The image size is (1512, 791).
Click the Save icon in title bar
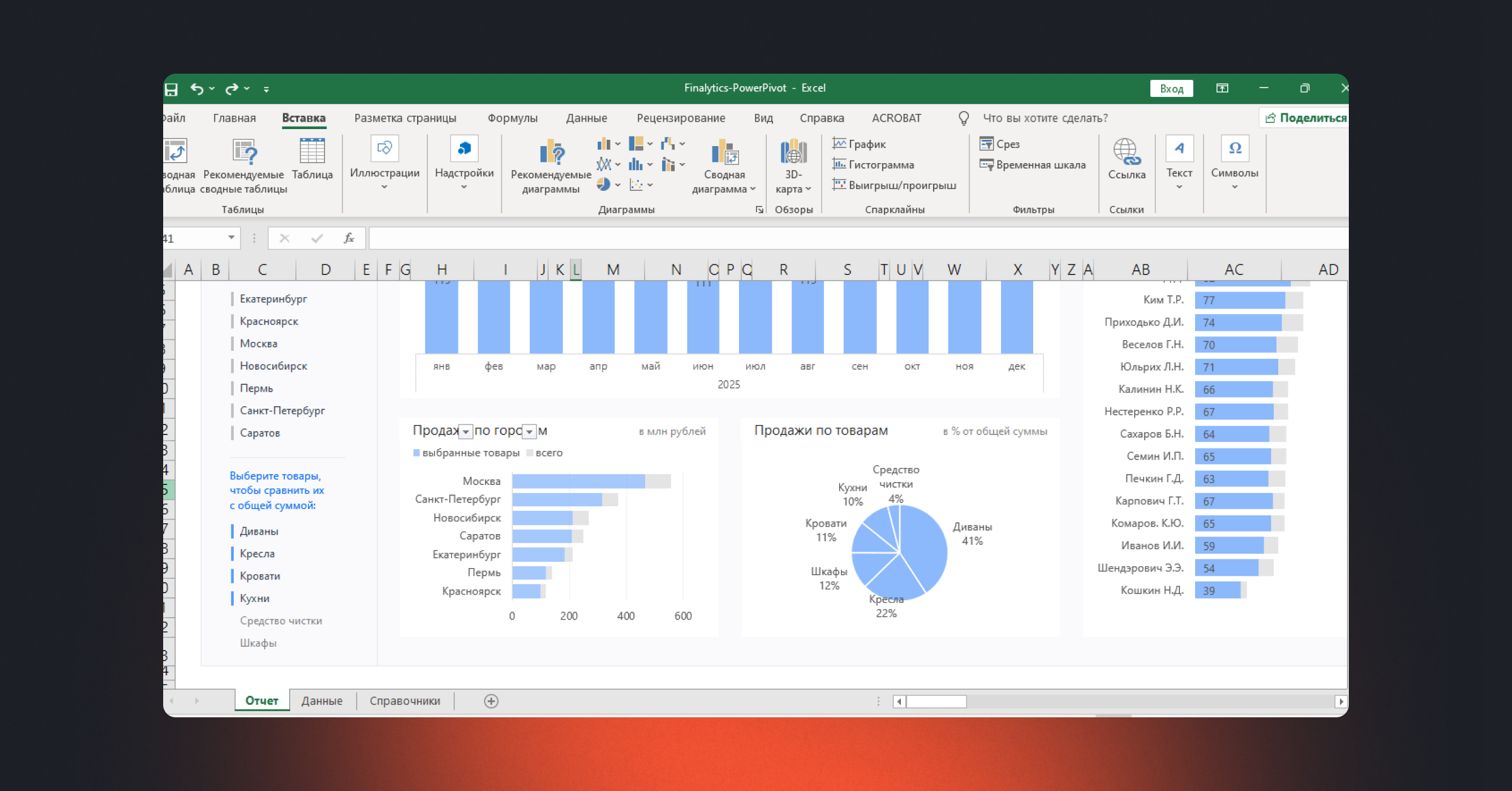171,89
